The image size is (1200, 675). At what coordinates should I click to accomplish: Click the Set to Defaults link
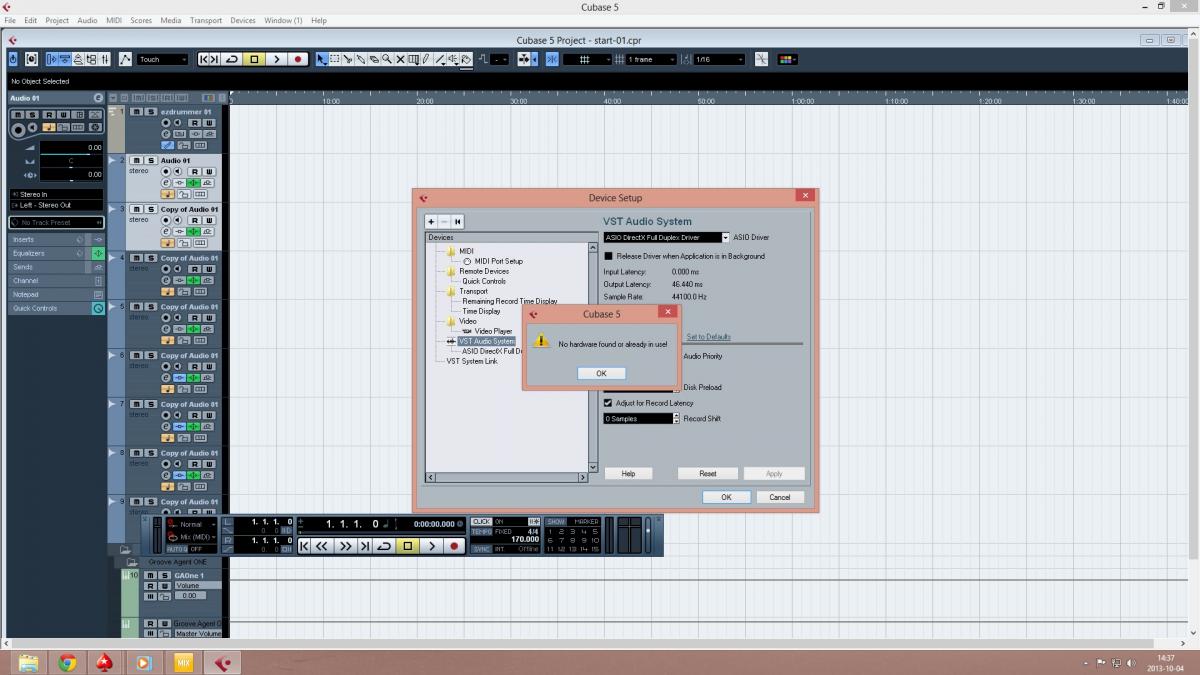click(708, 337)
